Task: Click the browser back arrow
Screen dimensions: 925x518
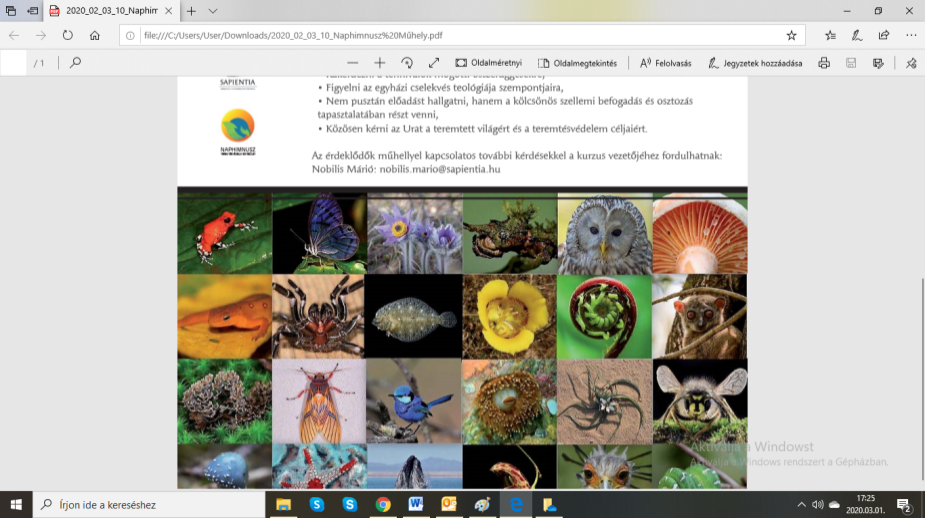Action: click(x=14, y=35)
